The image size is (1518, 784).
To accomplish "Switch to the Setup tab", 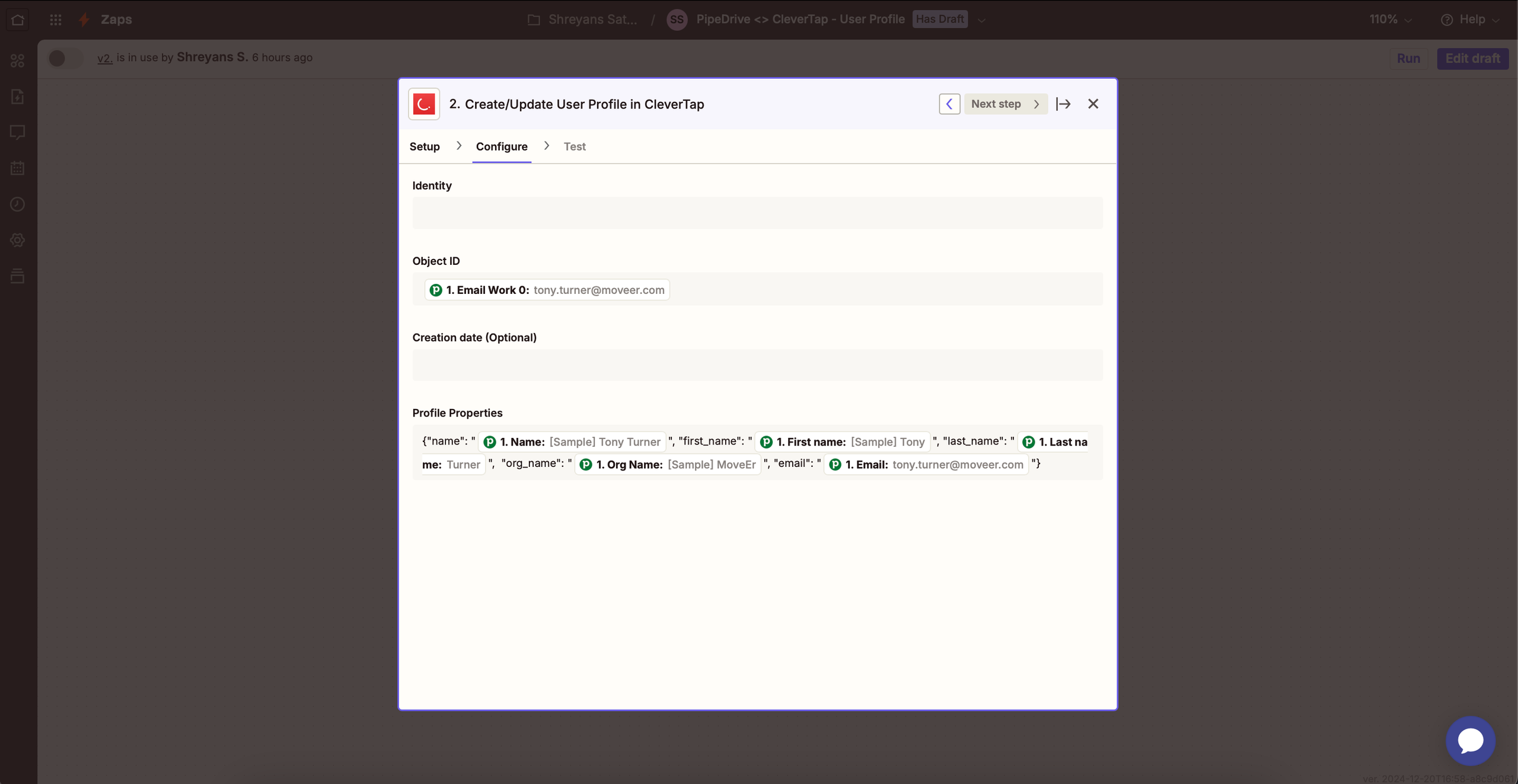I will 425,146.
